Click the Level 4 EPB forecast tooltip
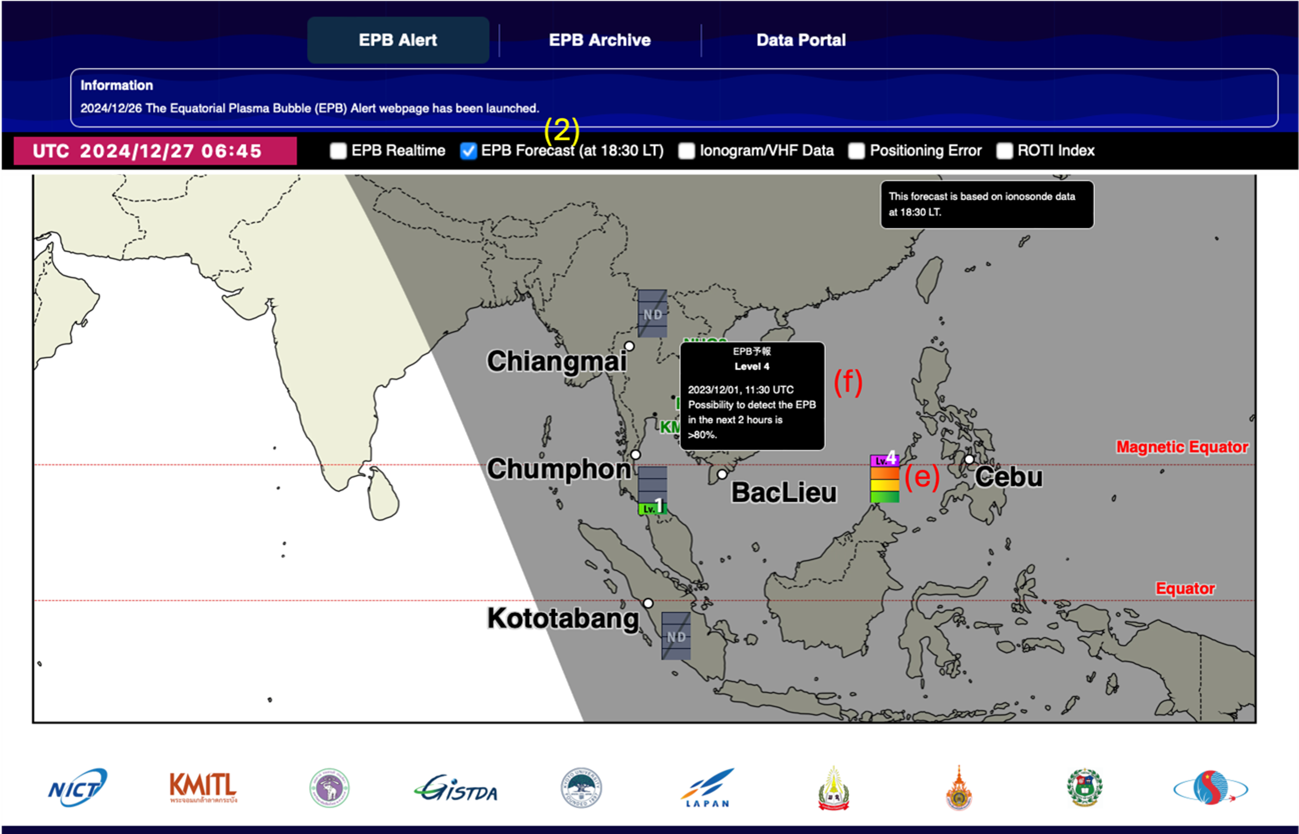Screen dimensions: 1299x834 tap(753, 395)
